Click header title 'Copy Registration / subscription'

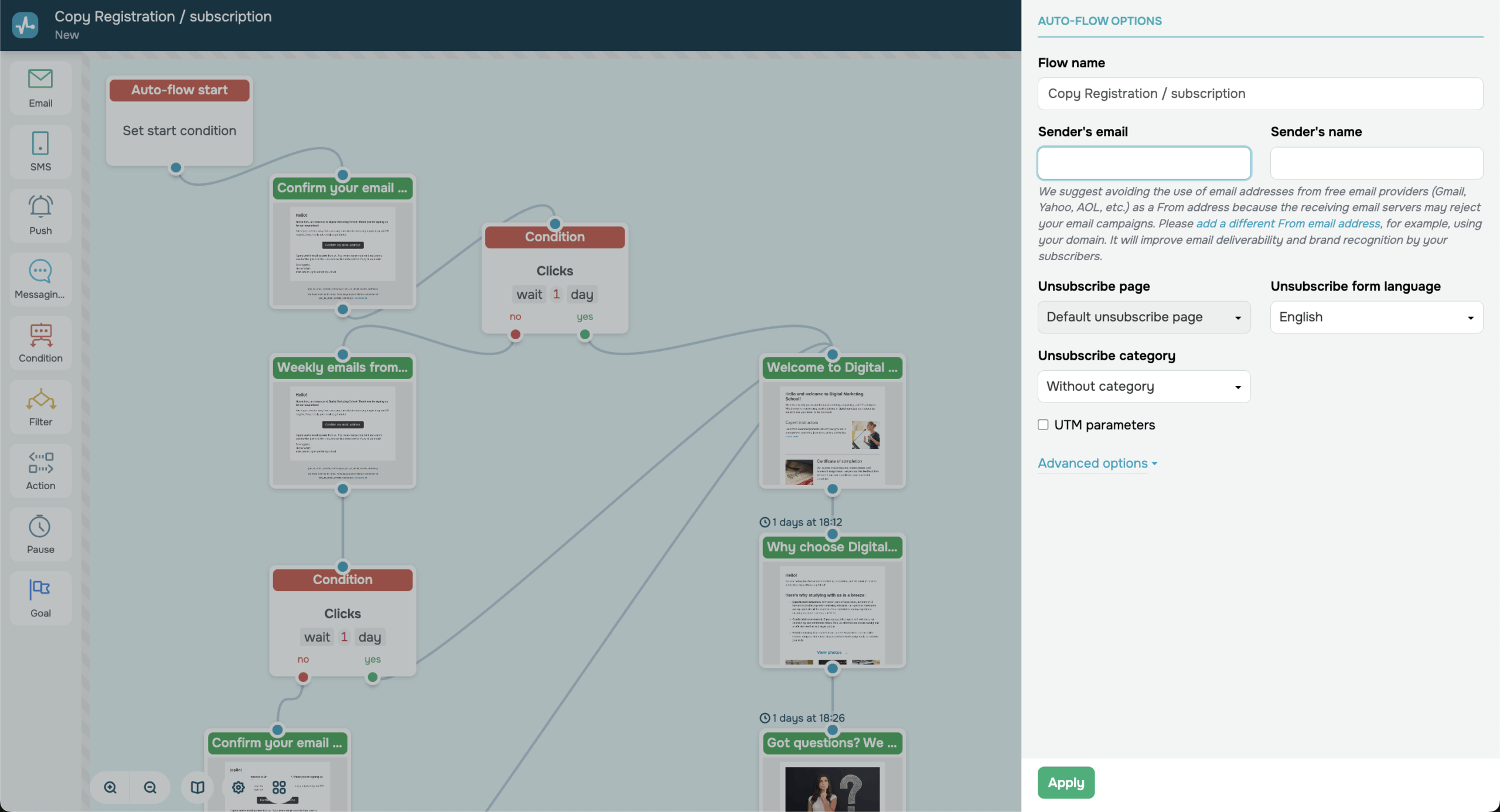click(163, 16)
